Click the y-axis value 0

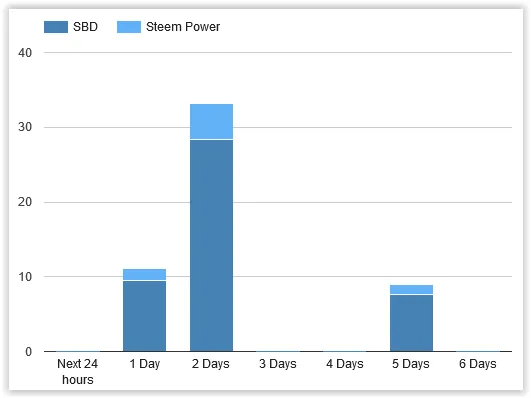[29, 352]
